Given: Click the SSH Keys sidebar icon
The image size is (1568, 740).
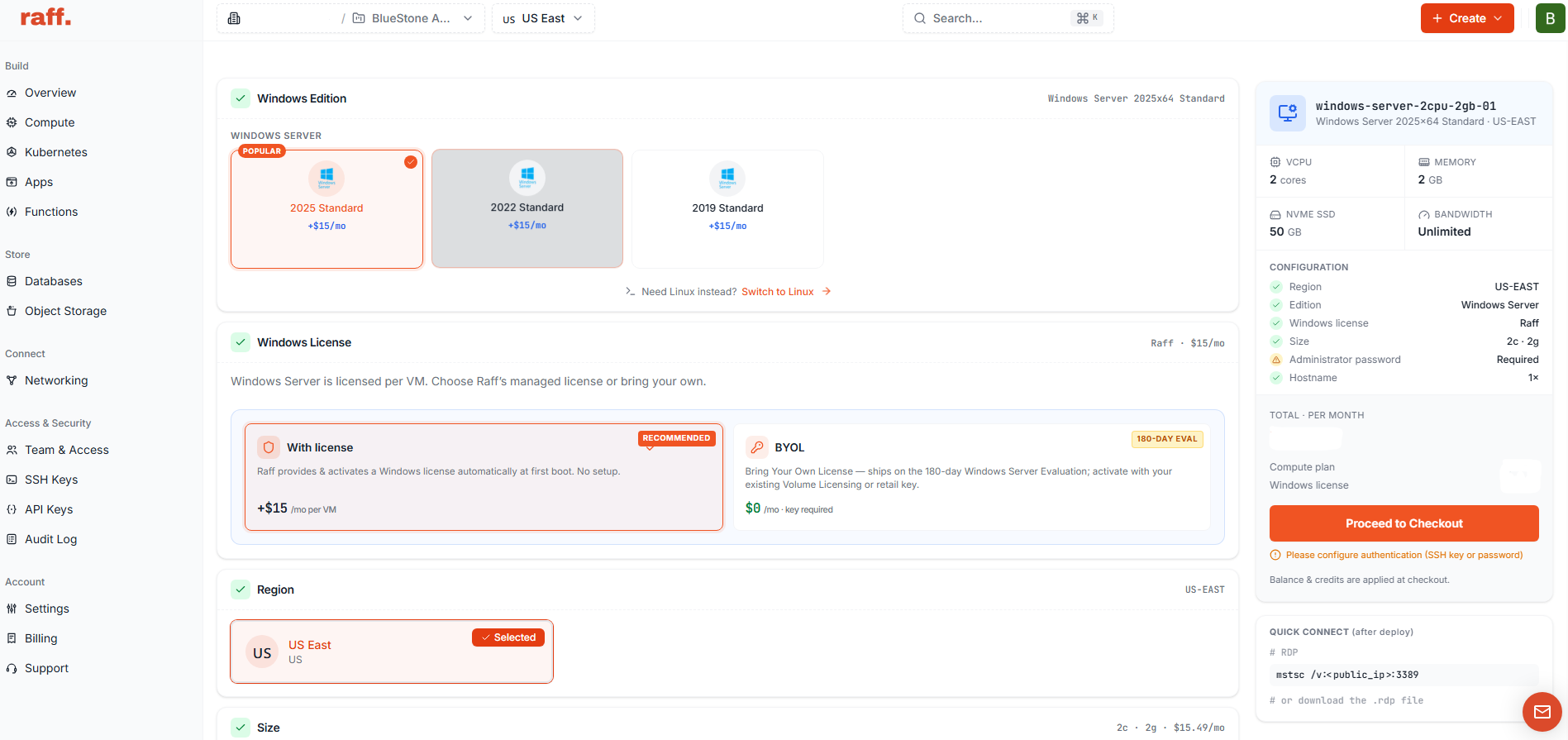Looking at the screenshot, I should click(12, 480).
